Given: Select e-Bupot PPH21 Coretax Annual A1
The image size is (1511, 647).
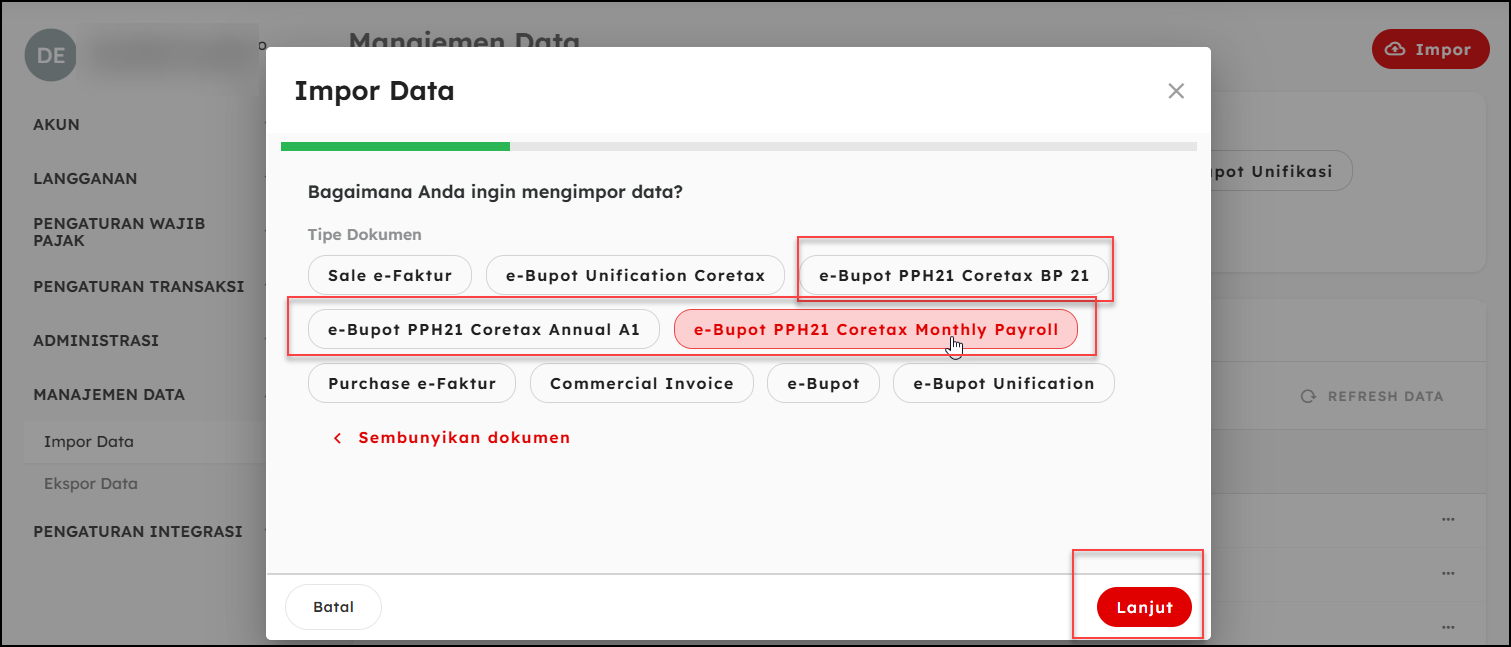Looking at the screenshot, I should (x=483, y=329).
